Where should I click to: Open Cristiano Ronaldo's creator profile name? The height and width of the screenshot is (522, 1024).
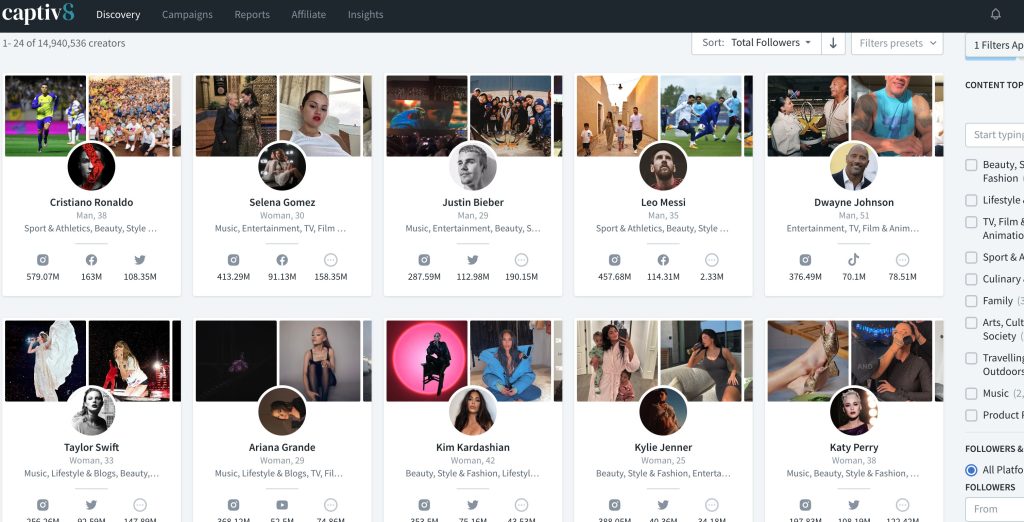(x=91, y=203)
